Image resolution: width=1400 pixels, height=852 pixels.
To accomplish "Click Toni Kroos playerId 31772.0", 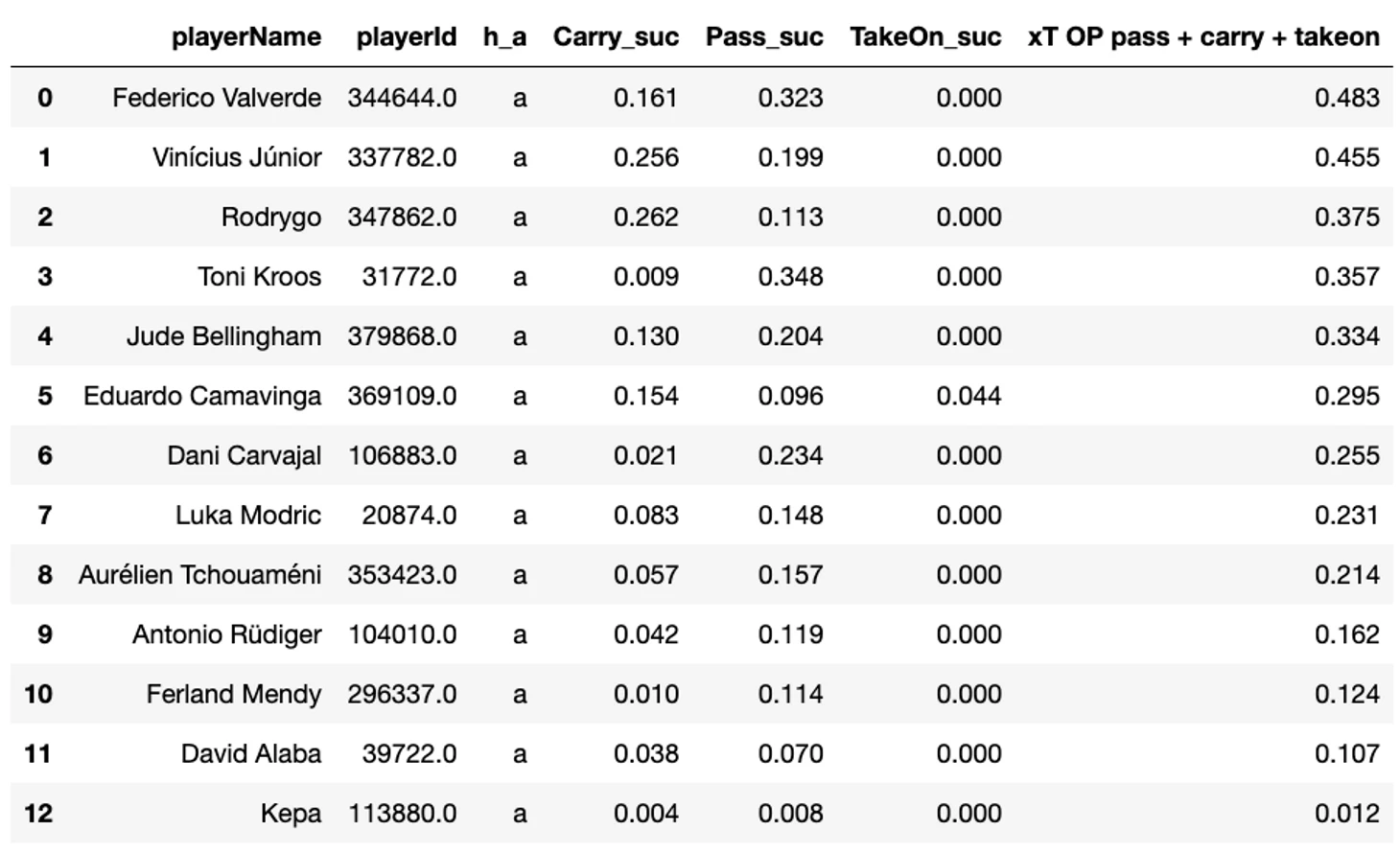I will (408, 277).
